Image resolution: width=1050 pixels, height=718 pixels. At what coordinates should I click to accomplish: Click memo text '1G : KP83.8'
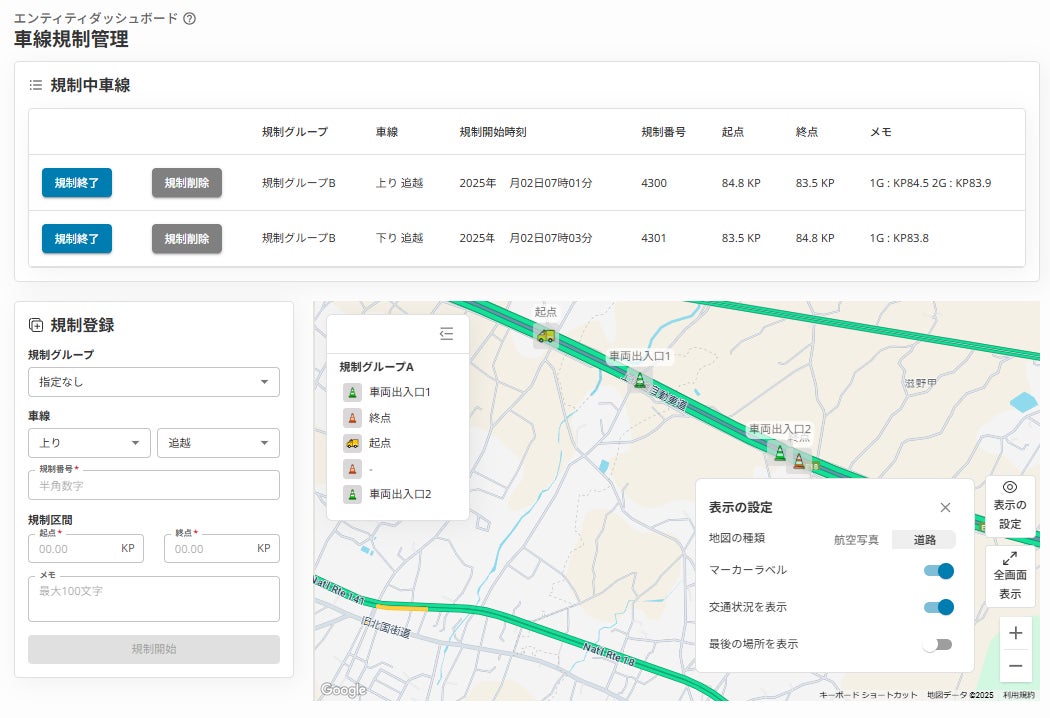899,238
